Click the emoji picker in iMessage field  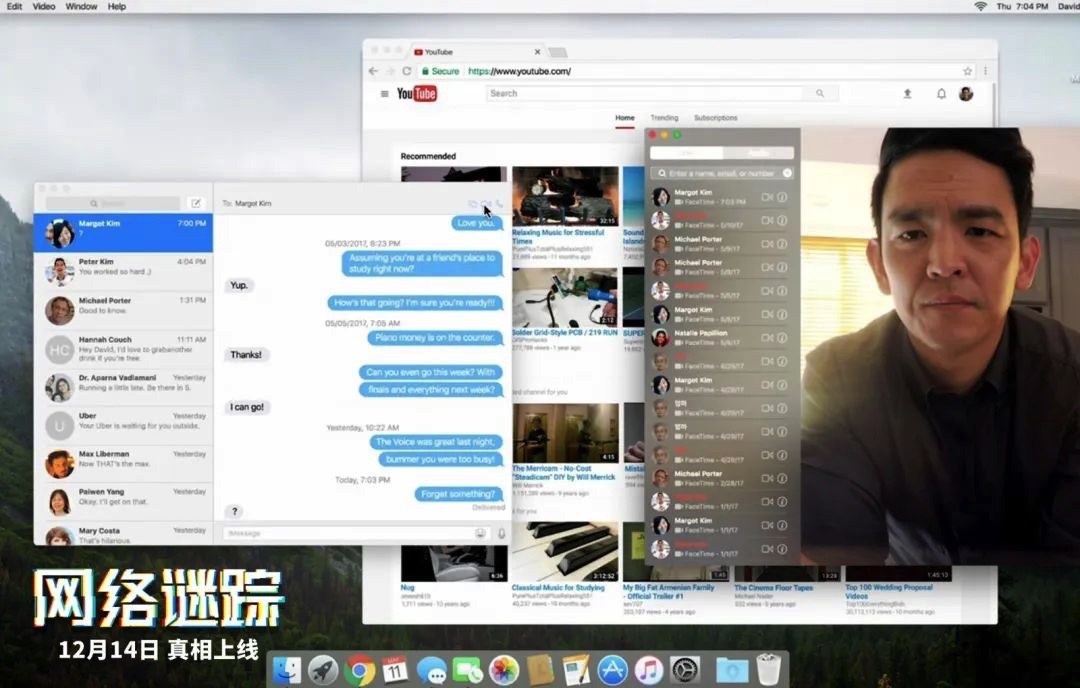click(x=481, y=533)
